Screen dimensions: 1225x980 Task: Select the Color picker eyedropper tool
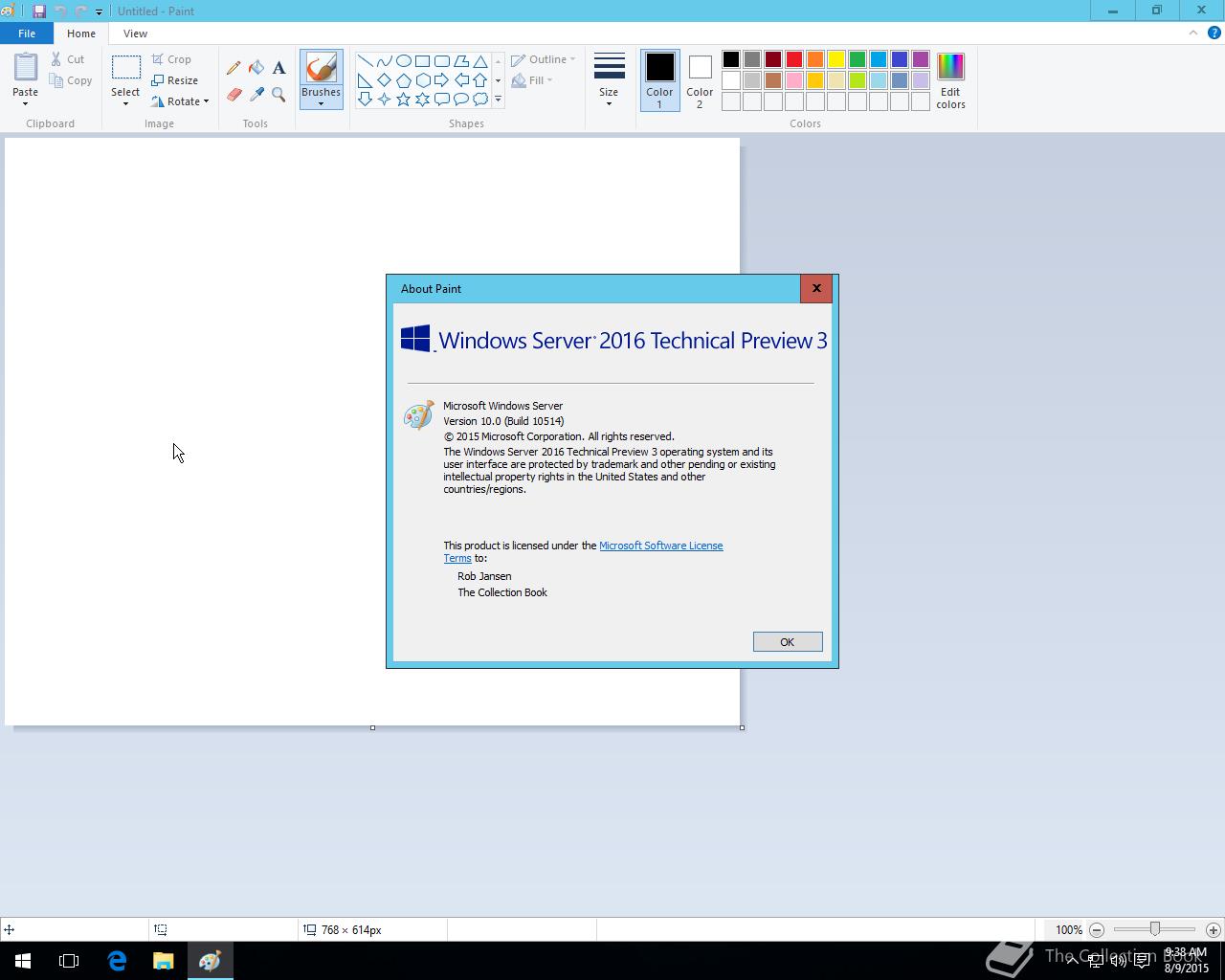tap(256, 95)
